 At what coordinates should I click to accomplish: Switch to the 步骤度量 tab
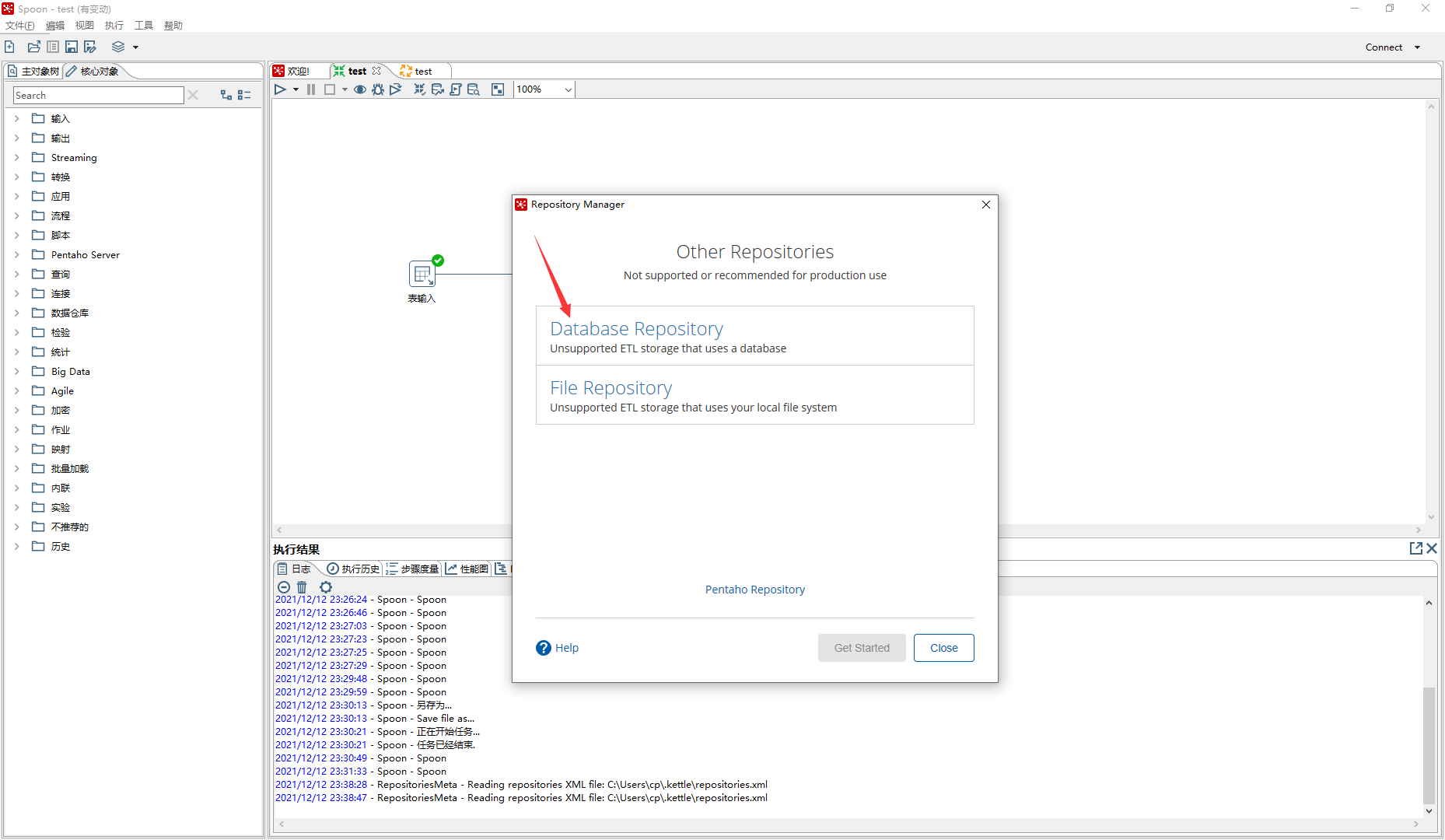pyautogui.click(x=412, y=569)
